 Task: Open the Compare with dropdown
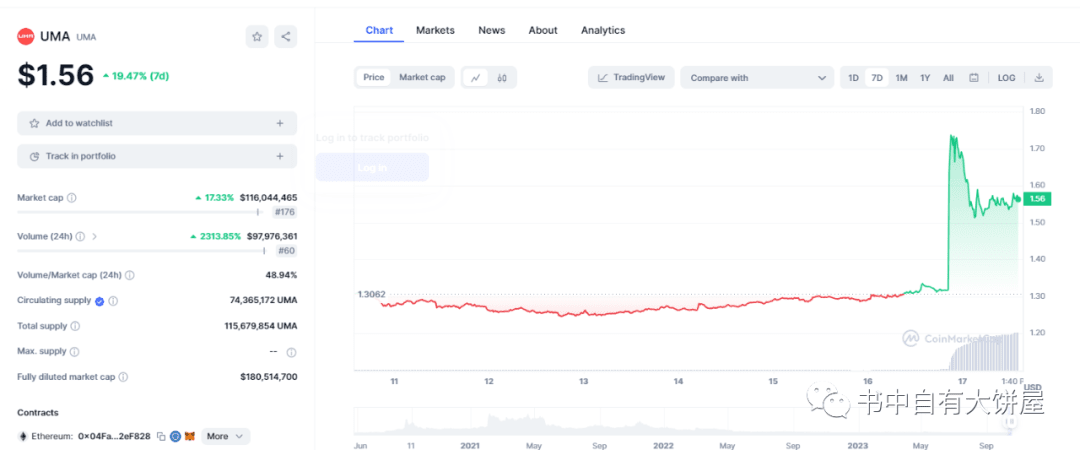click(x=757, y=78)
